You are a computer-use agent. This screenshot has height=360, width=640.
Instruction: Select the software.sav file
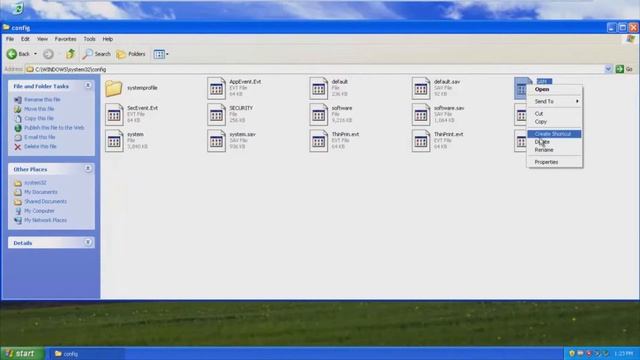(438, 114)
